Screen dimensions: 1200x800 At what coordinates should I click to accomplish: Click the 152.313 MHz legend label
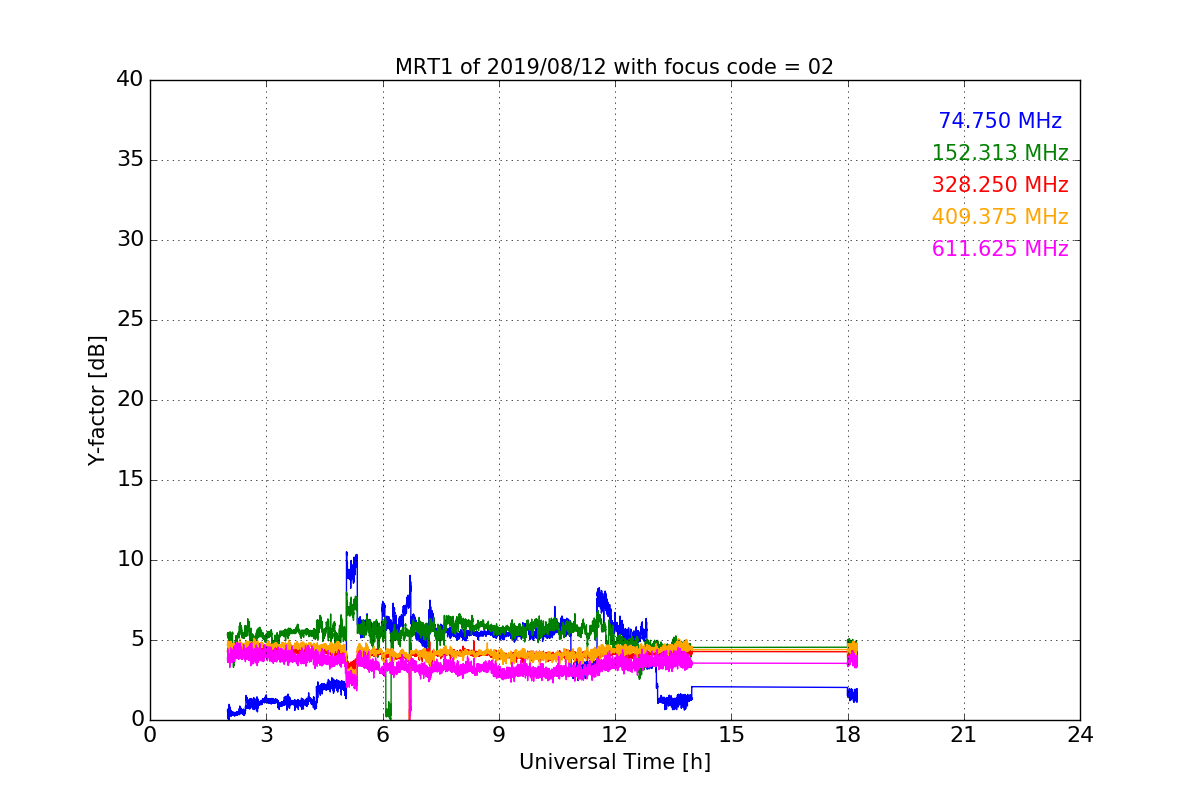point(1000,153)
